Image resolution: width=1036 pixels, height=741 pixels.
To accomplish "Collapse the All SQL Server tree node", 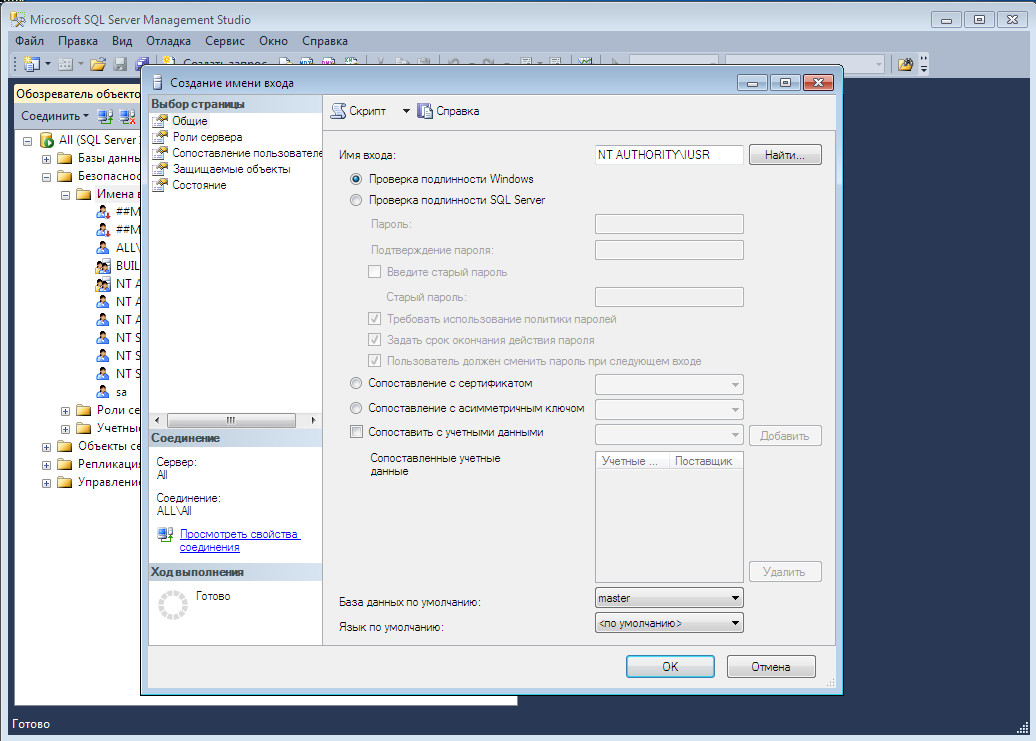I will coord(28,141).
